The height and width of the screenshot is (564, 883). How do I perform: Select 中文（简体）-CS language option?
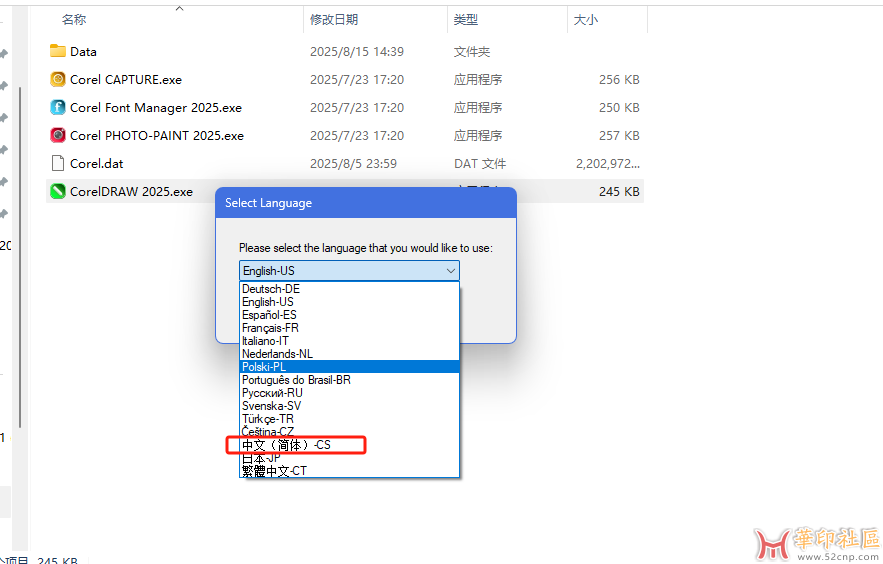point(349,445)
